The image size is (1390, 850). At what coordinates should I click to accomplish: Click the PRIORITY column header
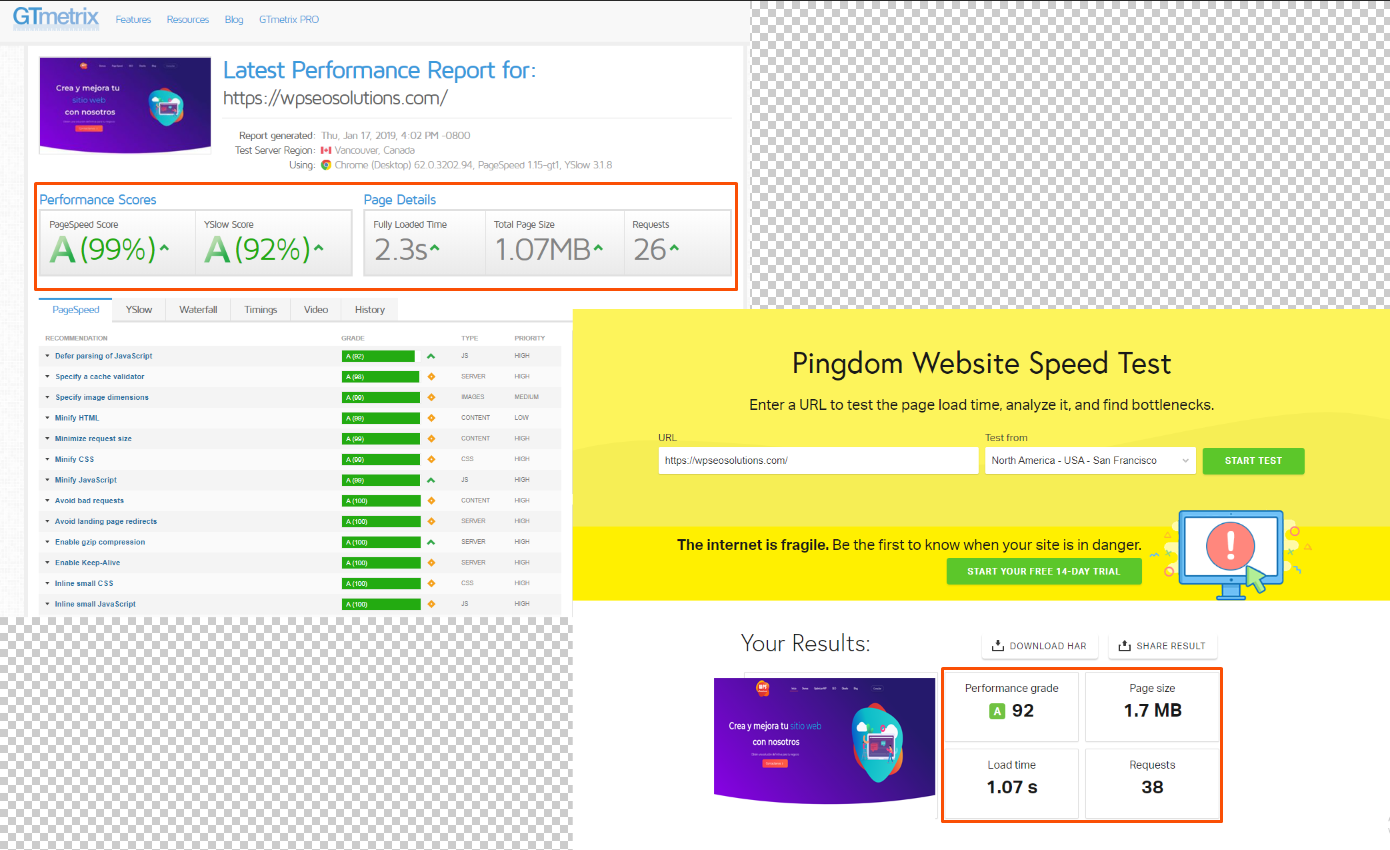[529, 339]
